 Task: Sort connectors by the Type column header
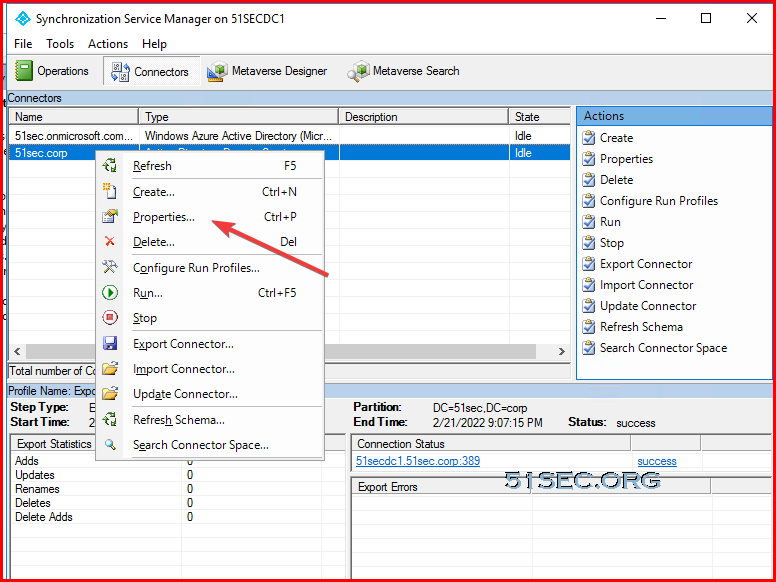(239, 117)
